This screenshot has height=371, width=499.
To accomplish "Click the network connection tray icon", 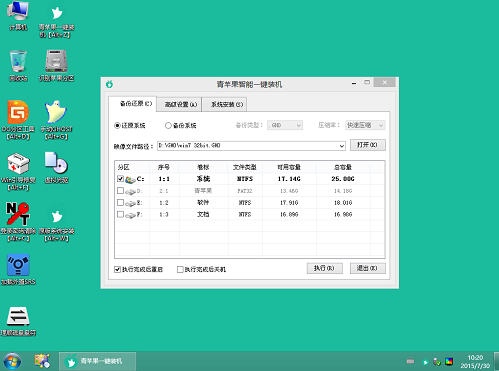I will tap(437, 361).
